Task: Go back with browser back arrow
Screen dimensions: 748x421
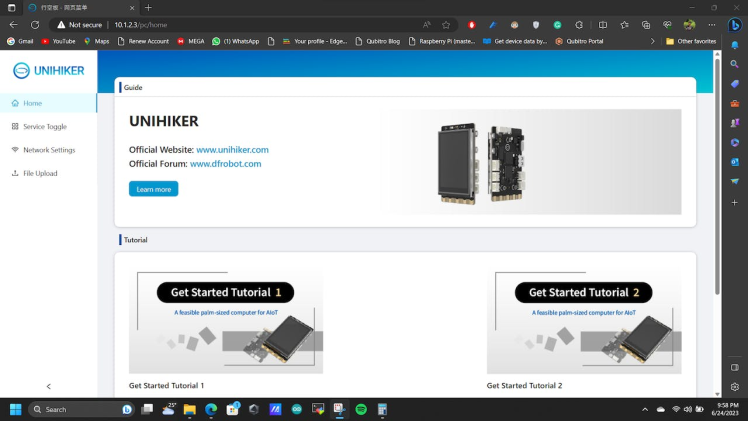Action: click(13, 25)
